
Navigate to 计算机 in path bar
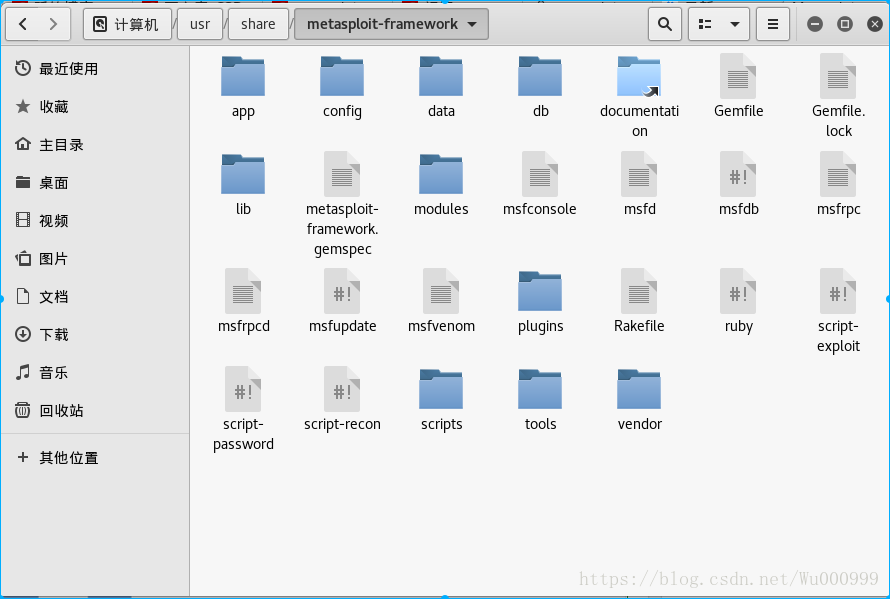[x=127, y=24]
